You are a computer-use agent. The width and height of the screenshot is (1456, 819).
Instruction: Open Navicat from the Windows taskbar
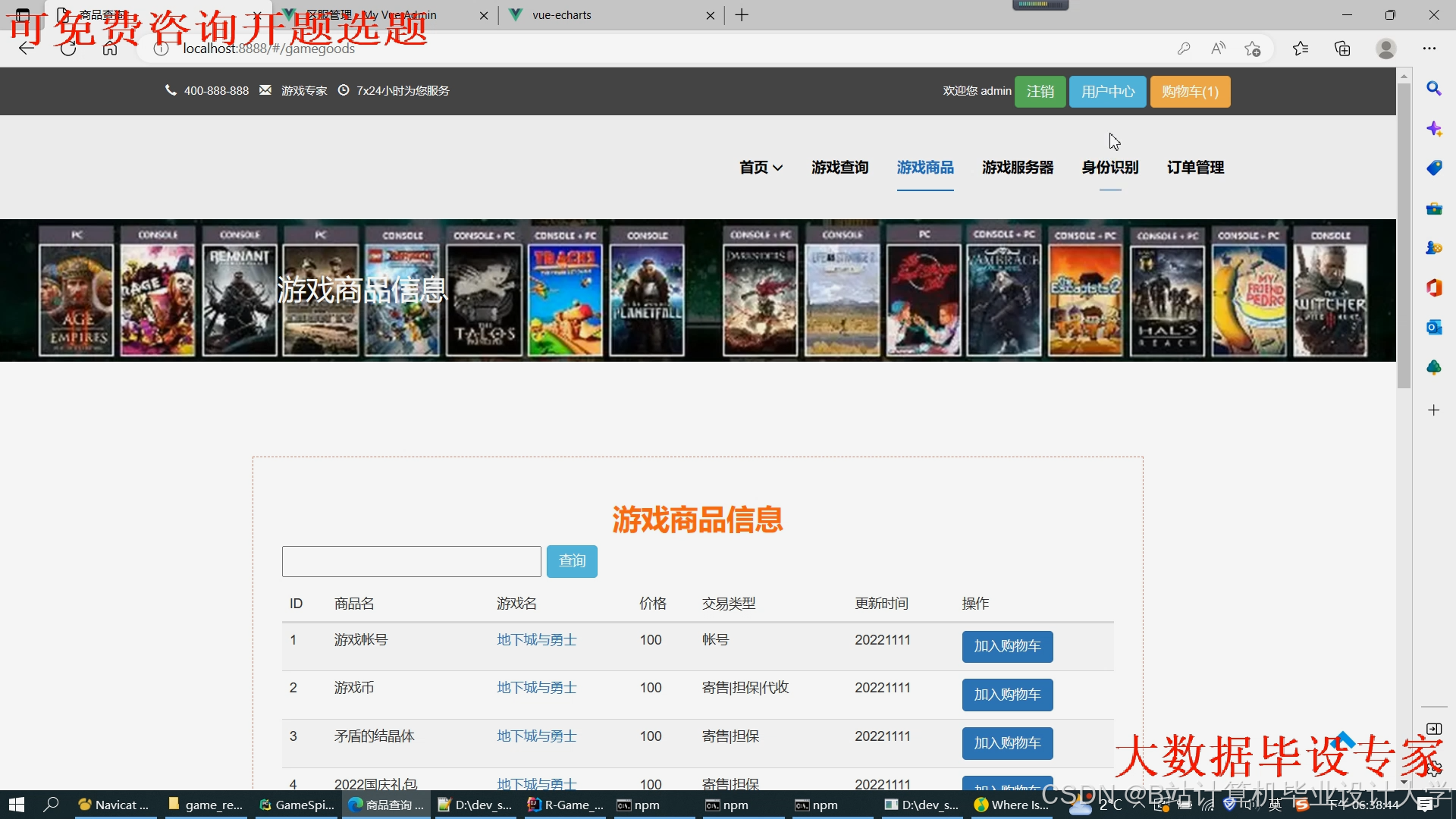115,805
